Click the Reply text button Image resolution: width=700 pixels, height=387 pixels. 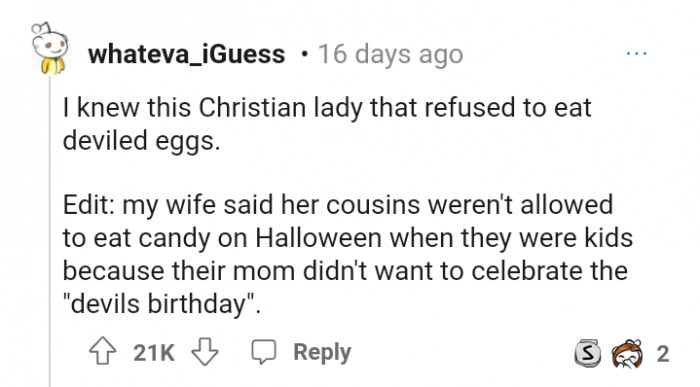pos(322,352)
